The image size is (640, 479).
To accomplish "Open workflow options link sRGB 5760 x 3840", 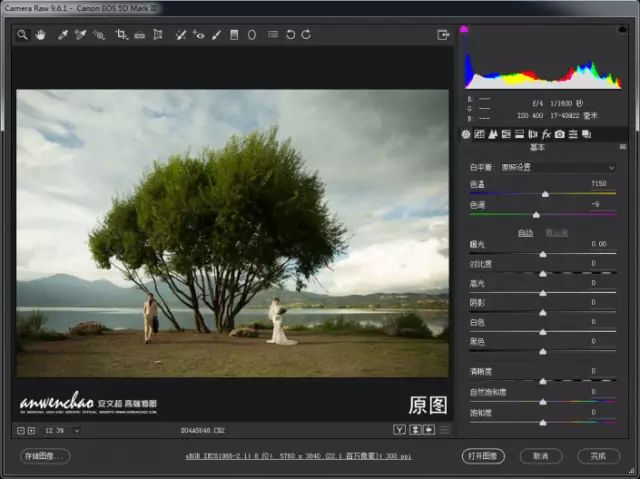I will coord(298,456).
